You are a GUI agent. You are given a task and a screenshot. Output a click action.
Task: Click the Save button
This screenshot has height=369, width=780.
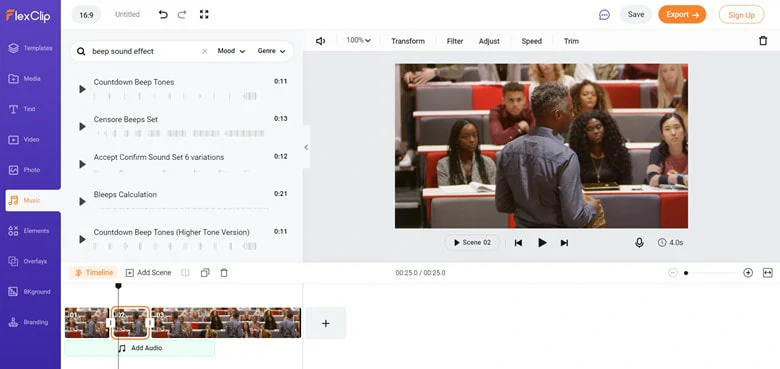pos(636,14)
